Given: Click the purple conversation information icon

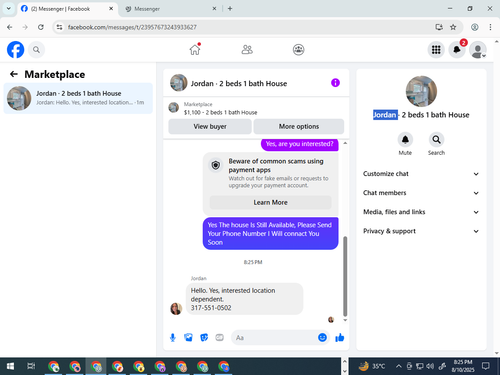Looking at the screenshot, I should pyautogui.click(x=335, y=83).
